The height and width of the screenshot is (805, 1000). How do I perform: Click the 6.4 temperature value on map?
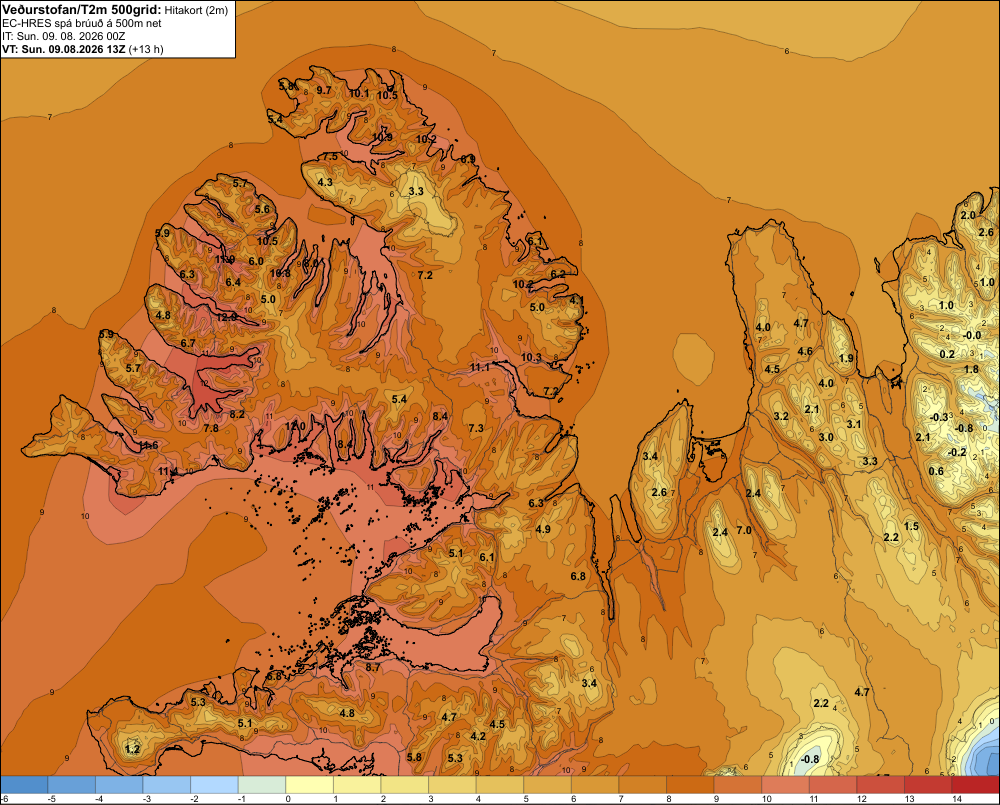233,282
